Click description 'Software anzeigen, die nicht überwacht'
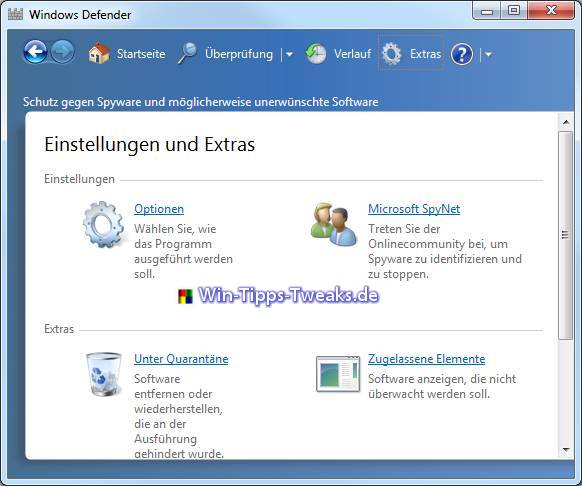This screenshot has width=582, height=486. click(442, 386)
